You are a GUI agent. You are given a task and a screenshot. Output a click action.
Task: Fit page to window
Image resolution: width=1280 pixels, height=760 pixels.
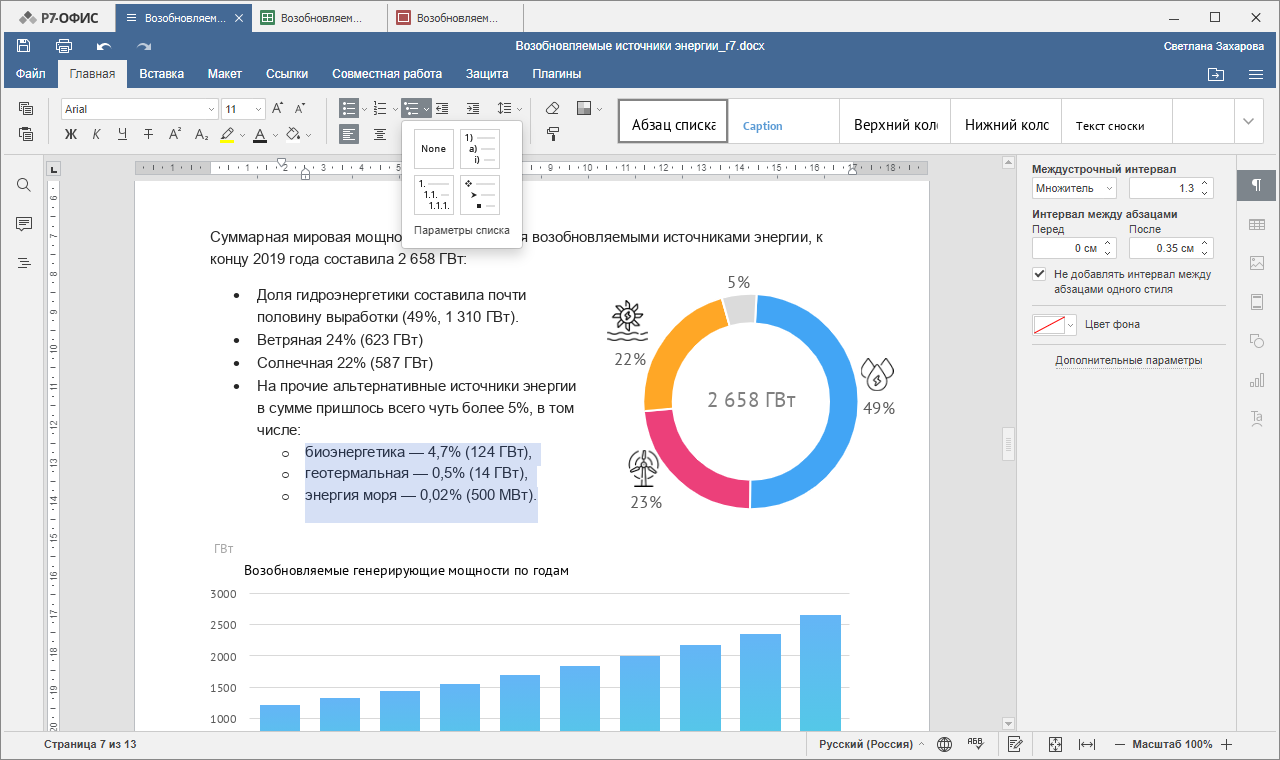tap(1055, 744)
